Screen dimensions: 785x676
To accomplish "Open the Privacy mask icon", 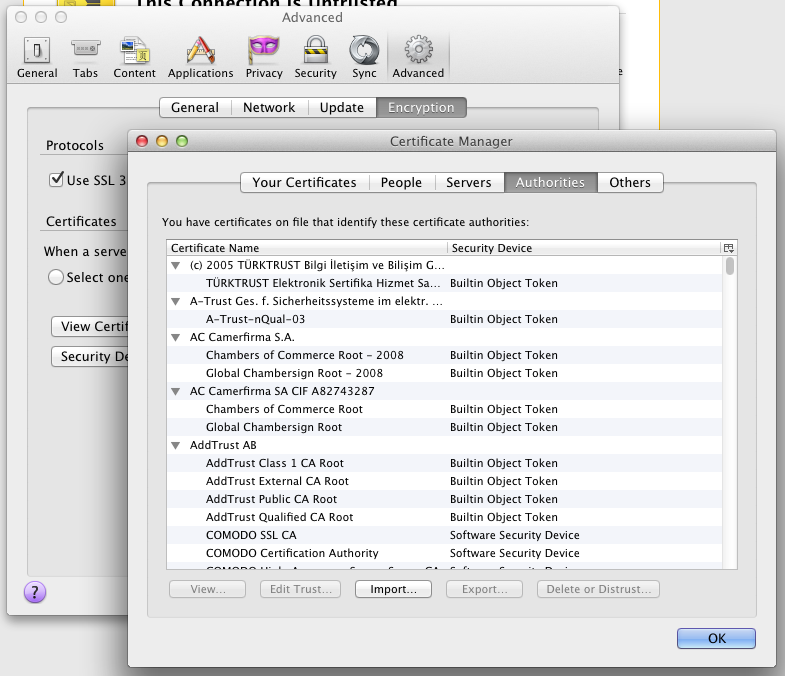I will pos(264,50).
